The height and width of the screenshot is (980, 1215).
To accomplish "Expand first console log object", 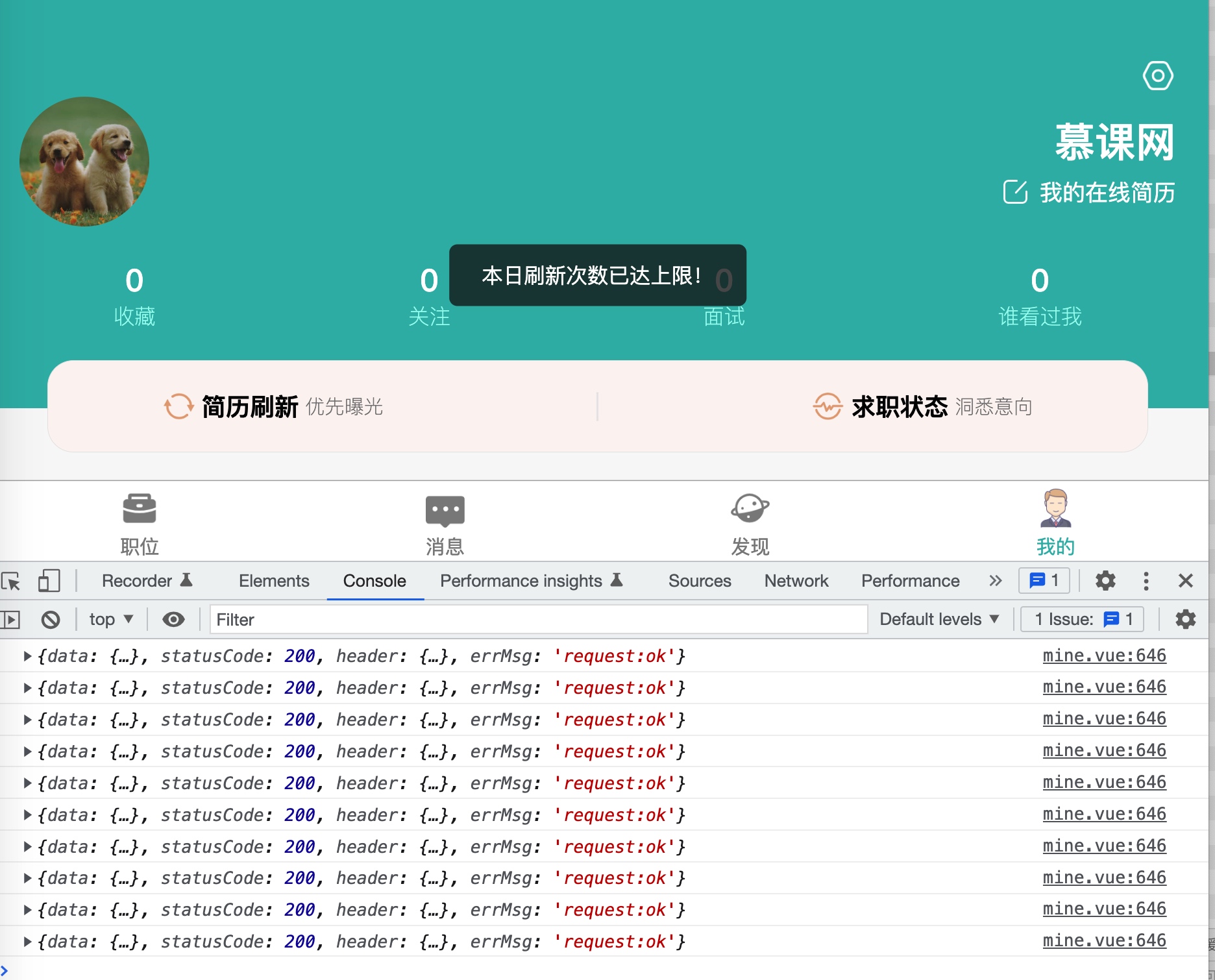I will [27, 656].
